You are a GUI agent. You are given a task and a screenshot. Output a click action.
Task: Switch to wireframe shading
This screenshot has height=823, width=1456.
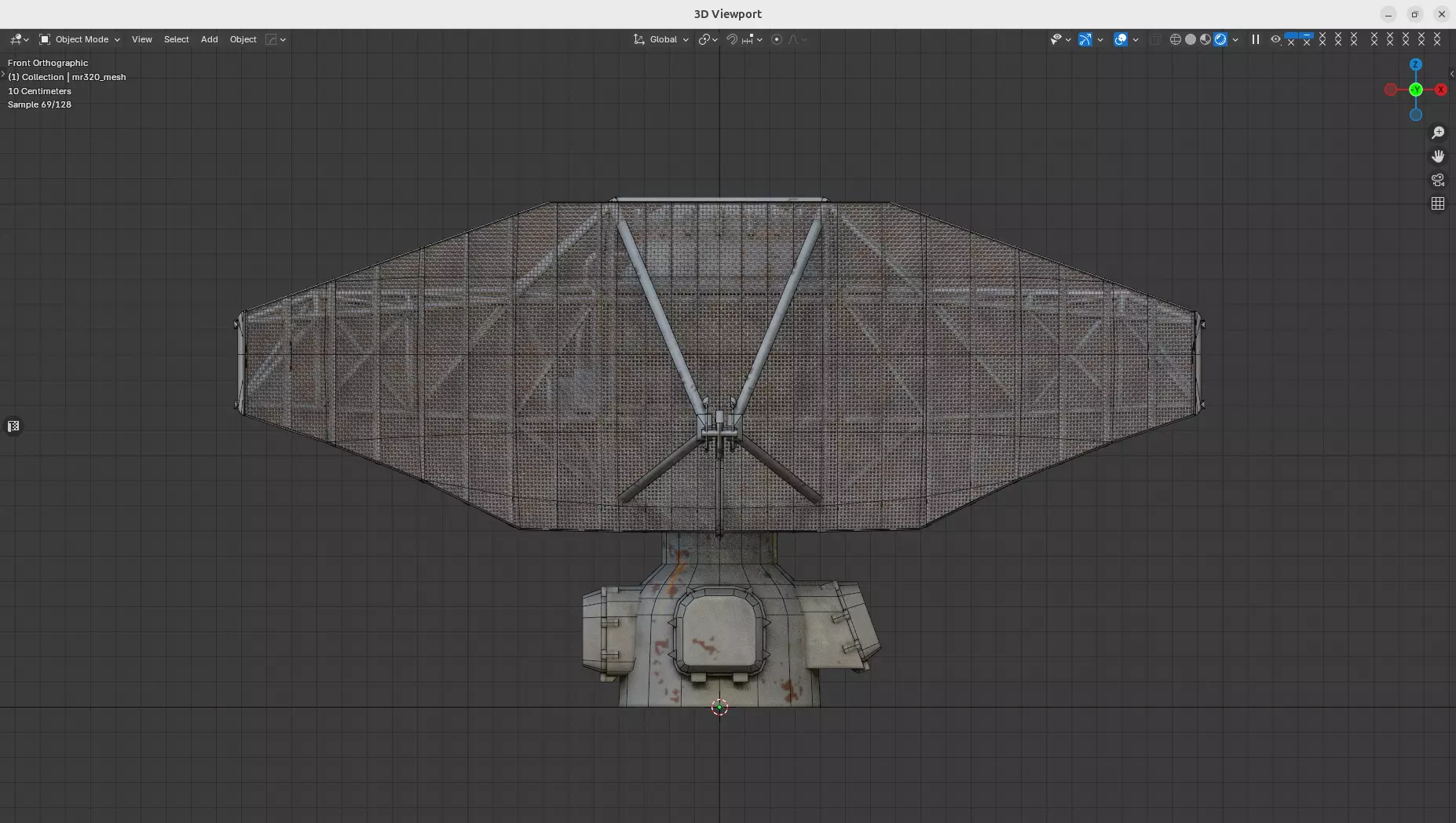tap(1176, 39)
